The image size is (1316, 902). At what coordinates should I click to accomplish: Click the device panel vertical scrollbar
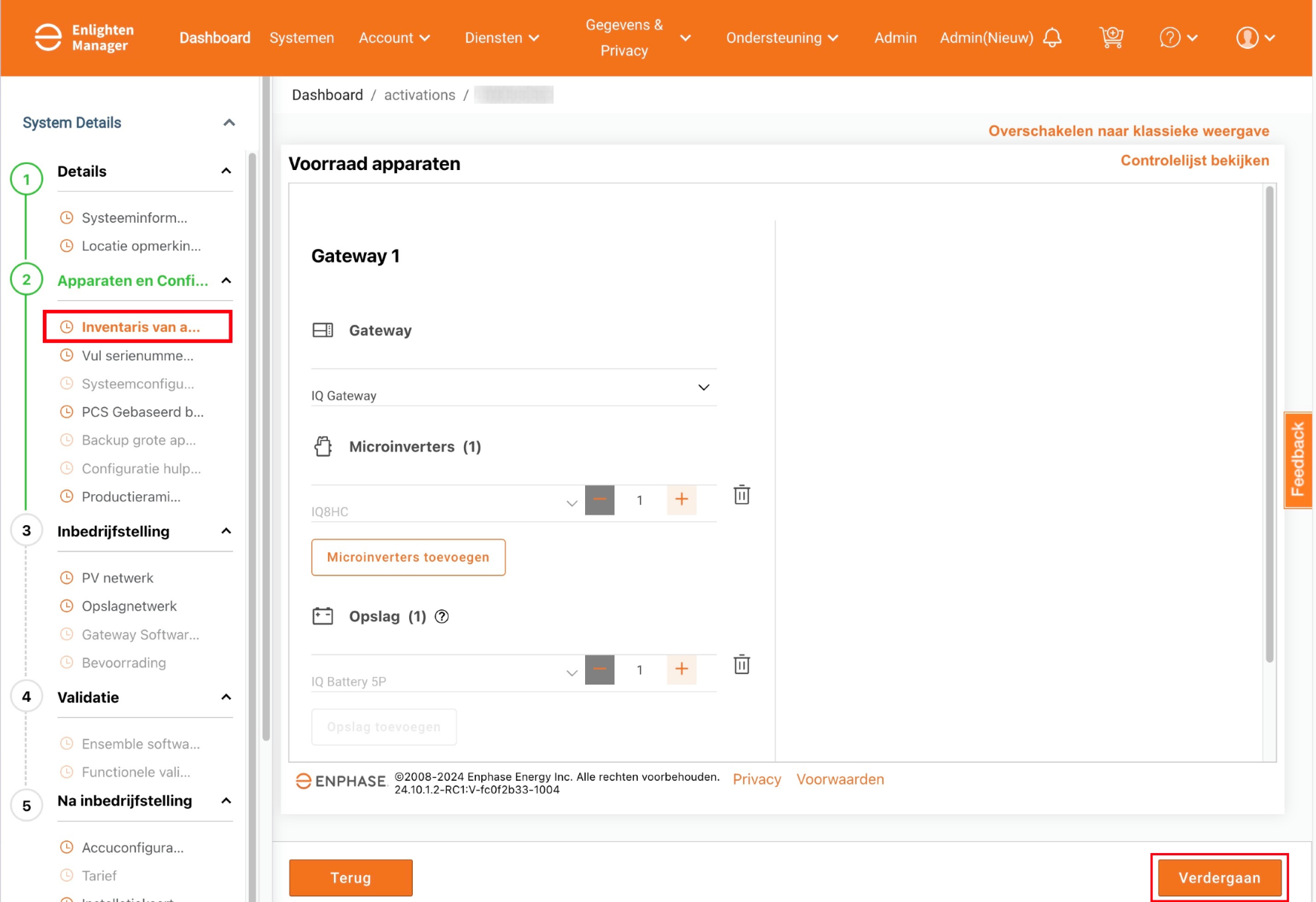[x=1269, y=424]
